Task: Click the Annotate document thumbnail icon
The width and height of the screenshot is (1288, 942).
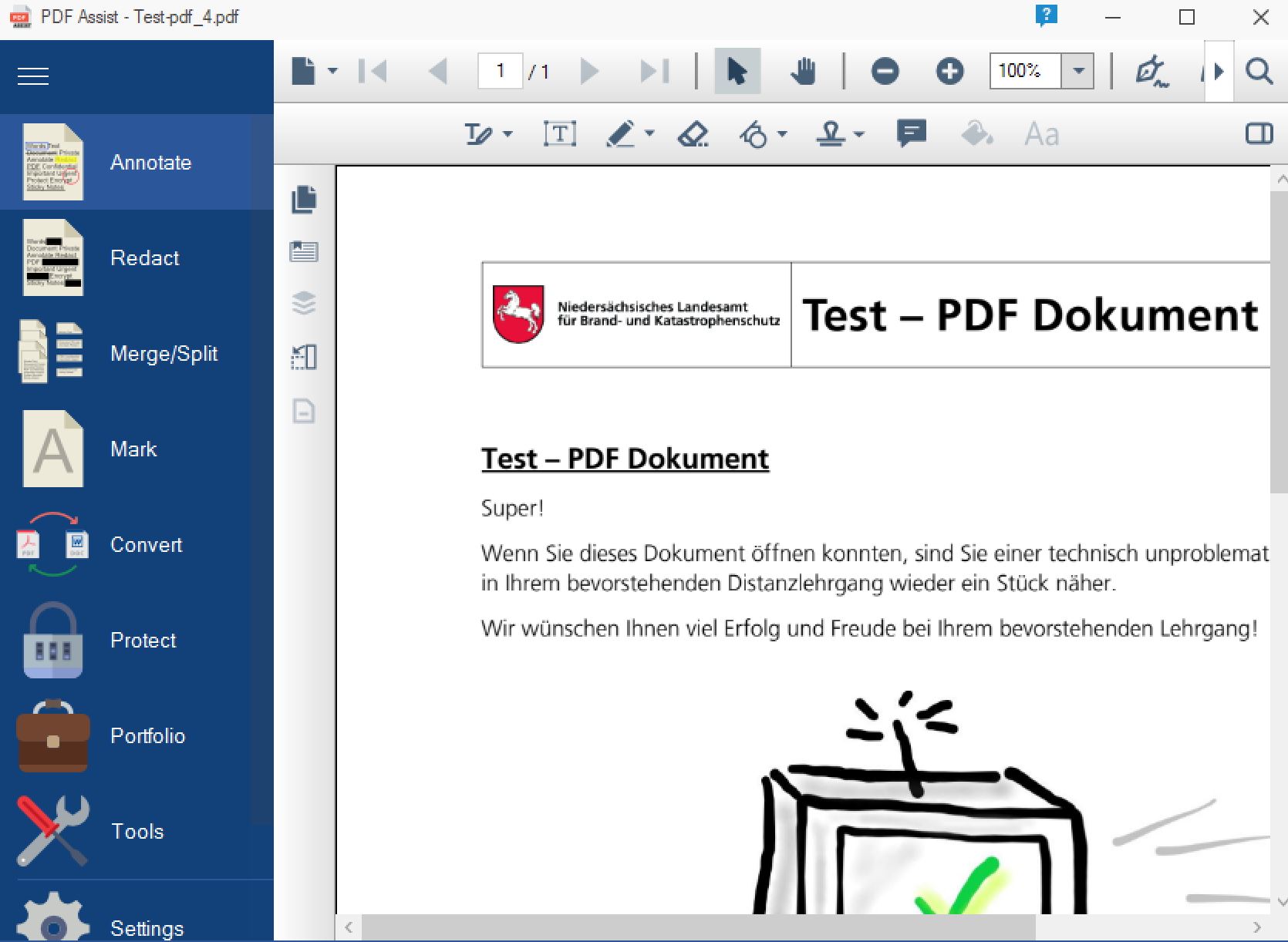Action: [x=52, y=162]
